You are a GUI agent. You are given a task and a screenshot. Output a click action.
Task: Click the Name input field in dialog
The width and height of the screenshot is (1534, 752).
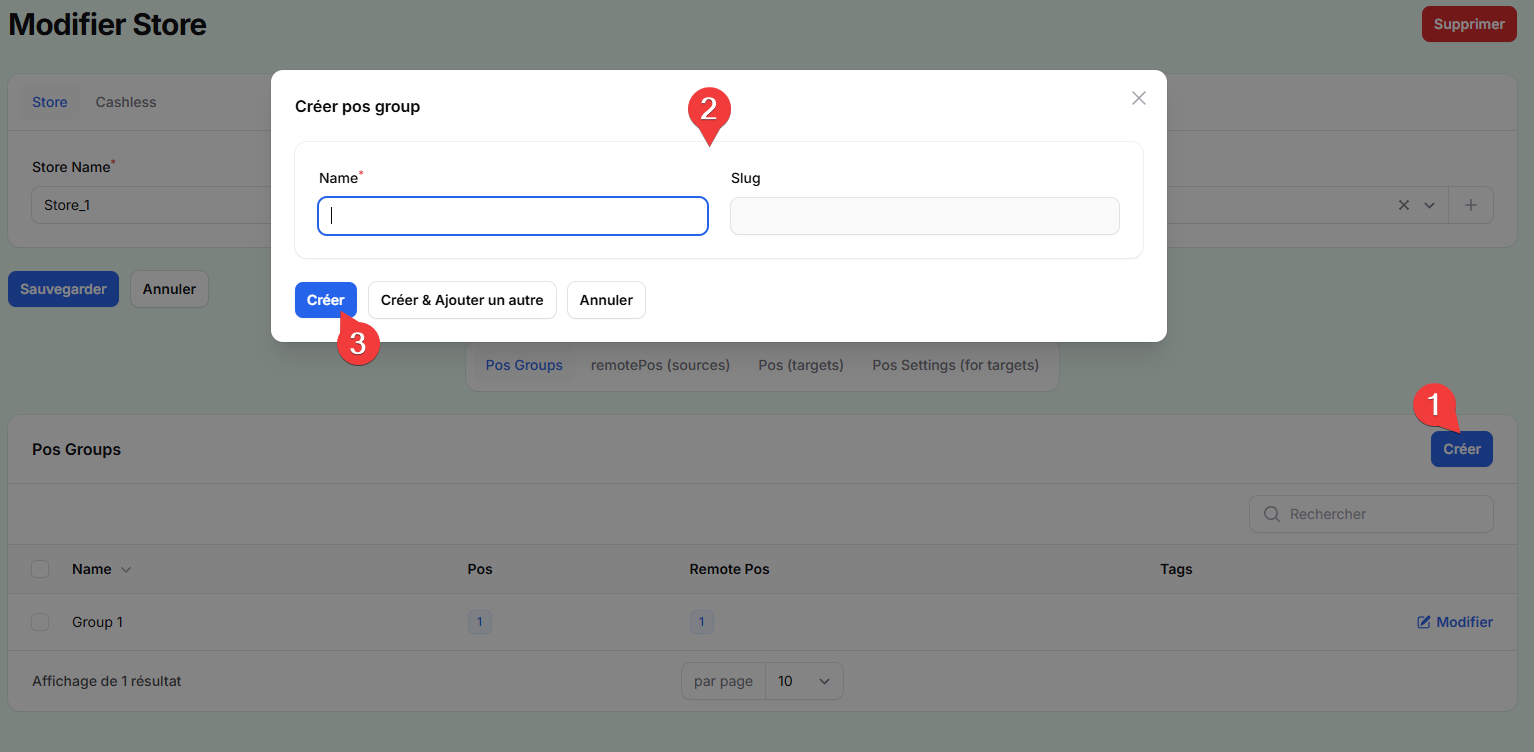click(x=513, y=216)
